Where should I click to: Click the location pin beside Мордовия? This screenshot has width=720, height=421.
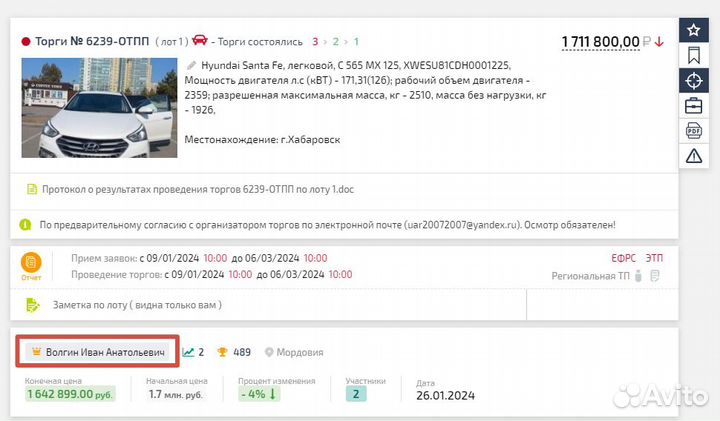[269, 352]
